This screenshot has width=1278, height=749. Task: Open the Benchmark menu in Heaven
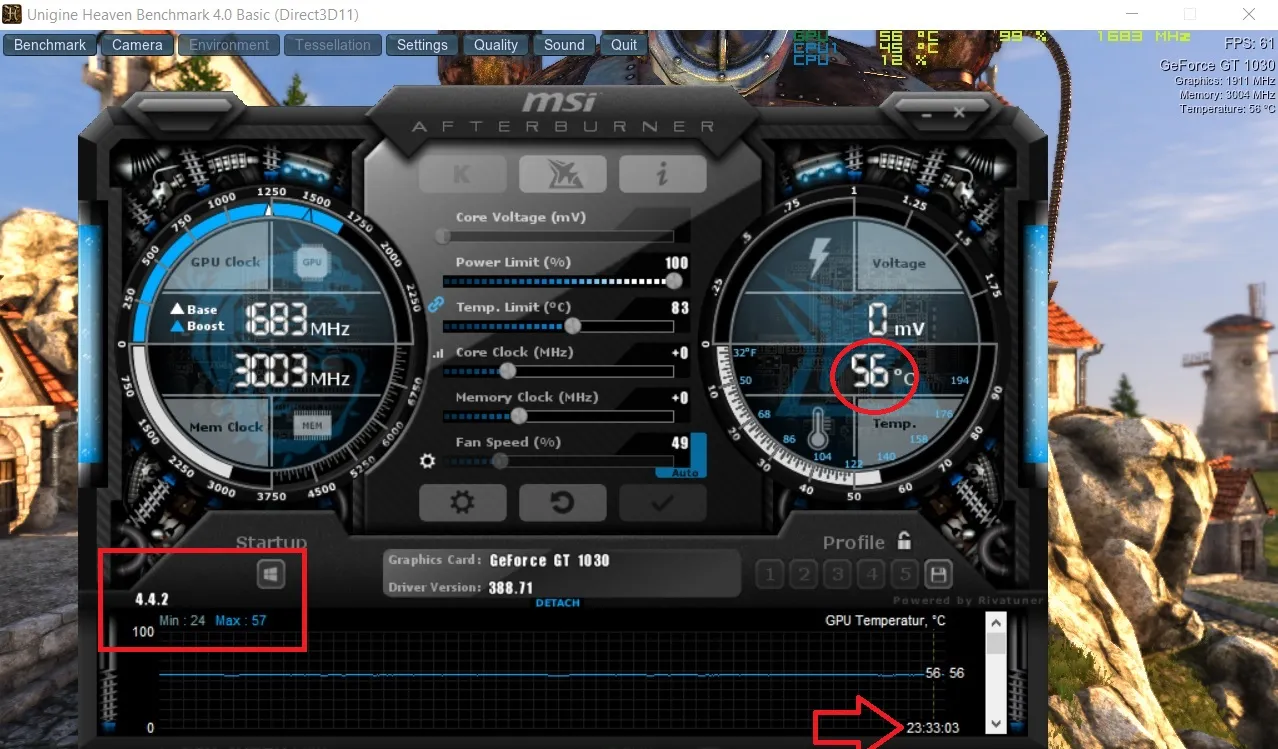[x=50, y=45]
